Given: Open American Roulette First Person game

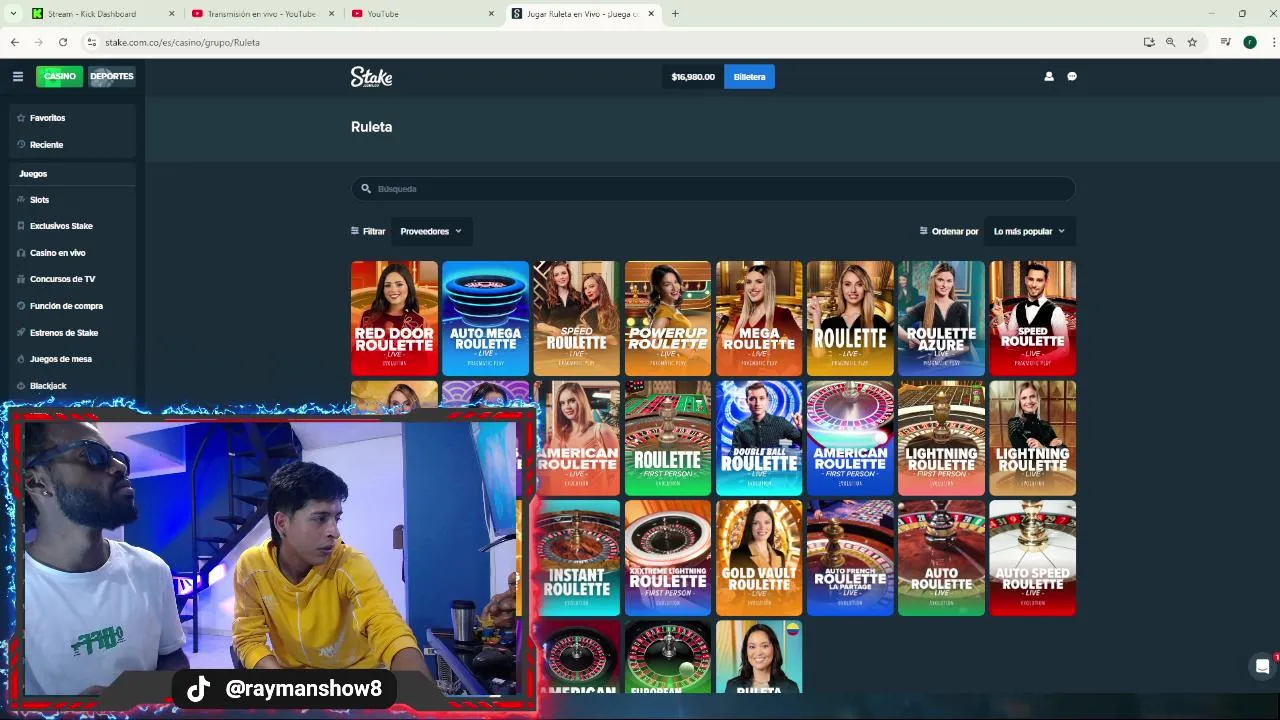Looking at the screenshot, I should 850,438.
